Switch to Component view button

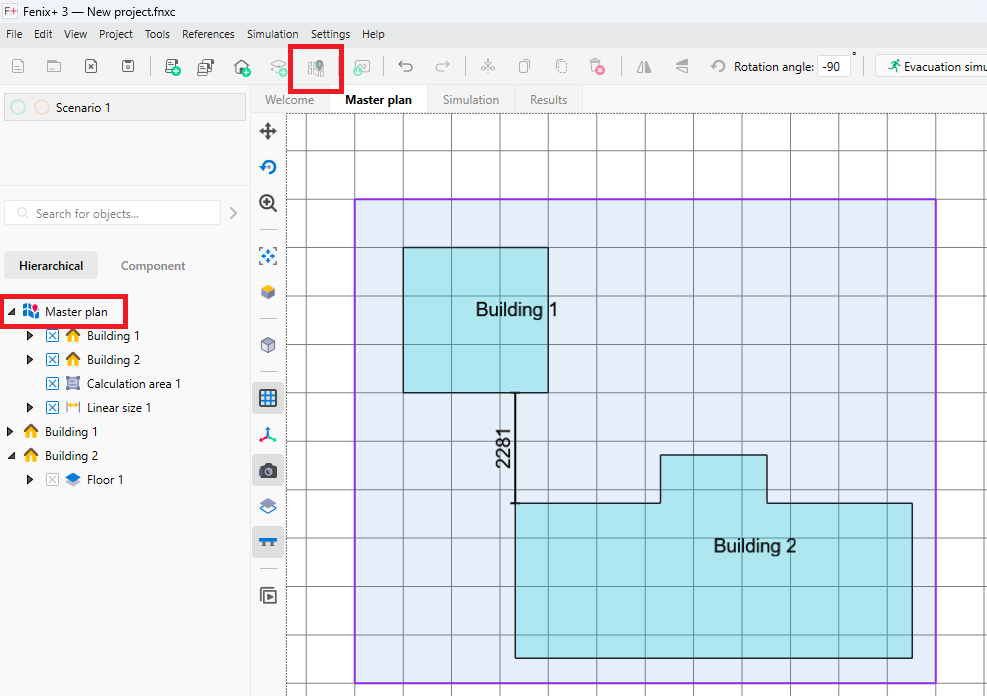pyautogui.click(x=153, y=266)
